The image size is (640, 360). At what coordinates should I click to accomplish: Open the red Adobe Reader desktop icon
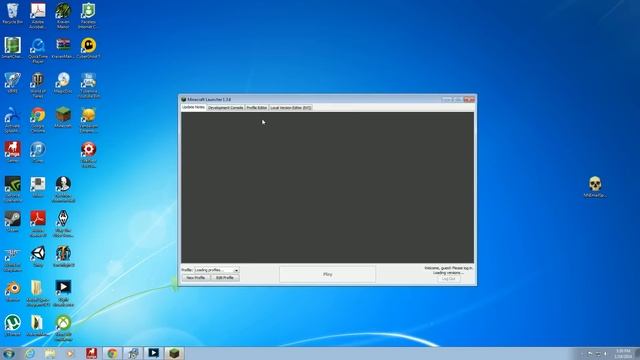coord(38,224)
